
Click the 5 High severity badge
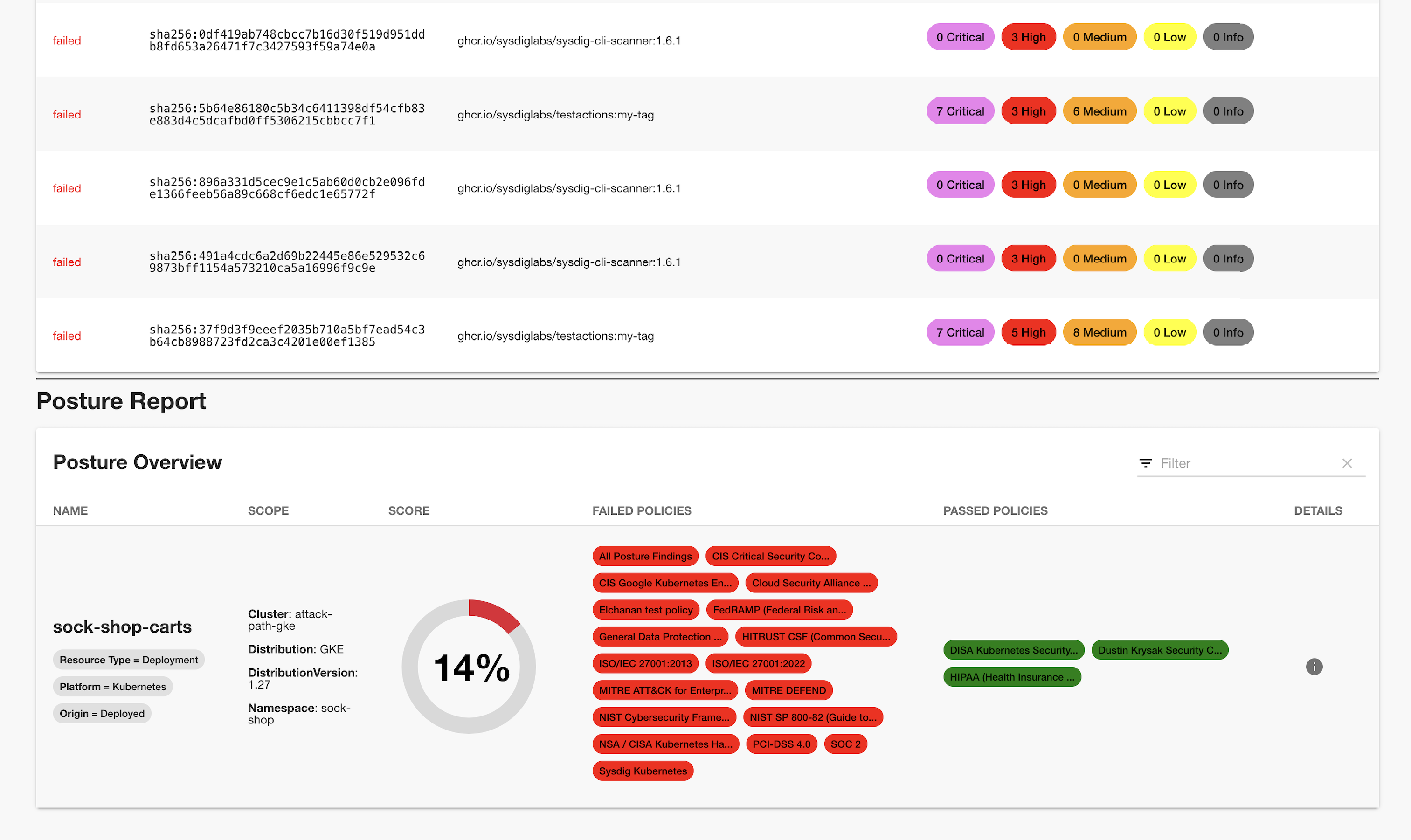point(1028,332)
